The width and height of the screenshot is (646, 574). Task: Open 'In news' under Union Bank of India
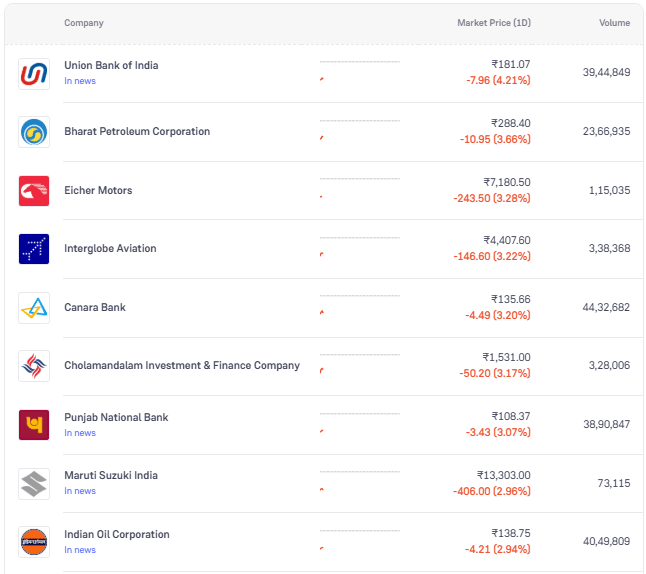click(80, 81)
